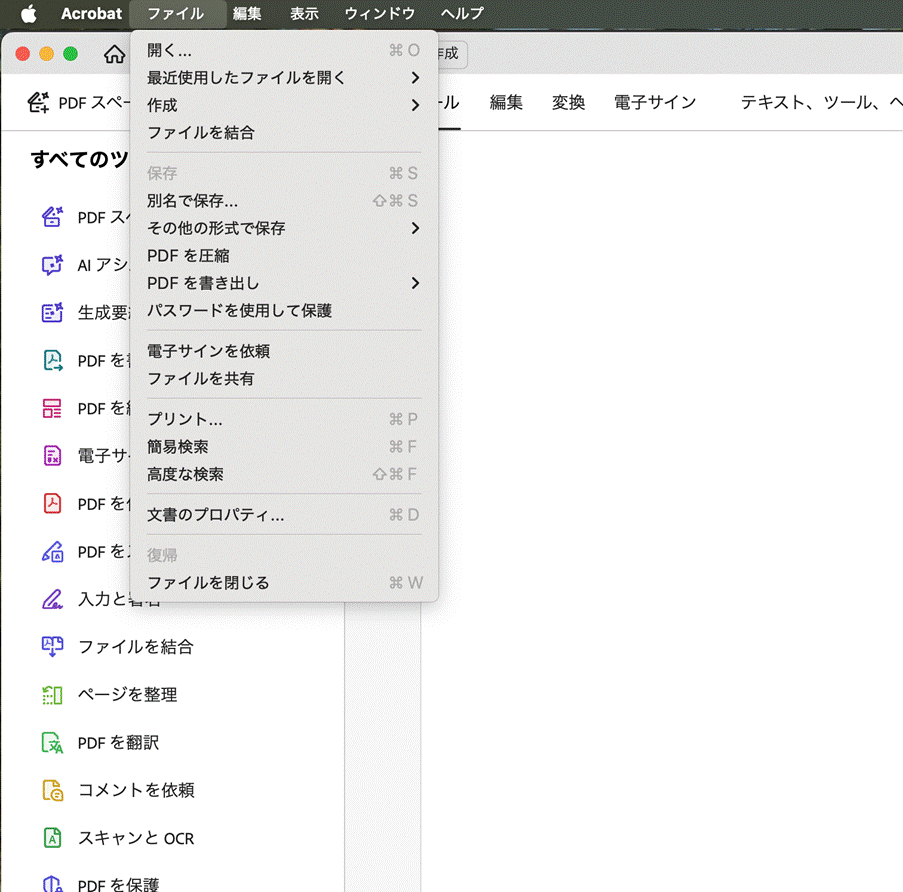Open PDF を保護 tool
903x892 pixels.
(x=119, y=885)
